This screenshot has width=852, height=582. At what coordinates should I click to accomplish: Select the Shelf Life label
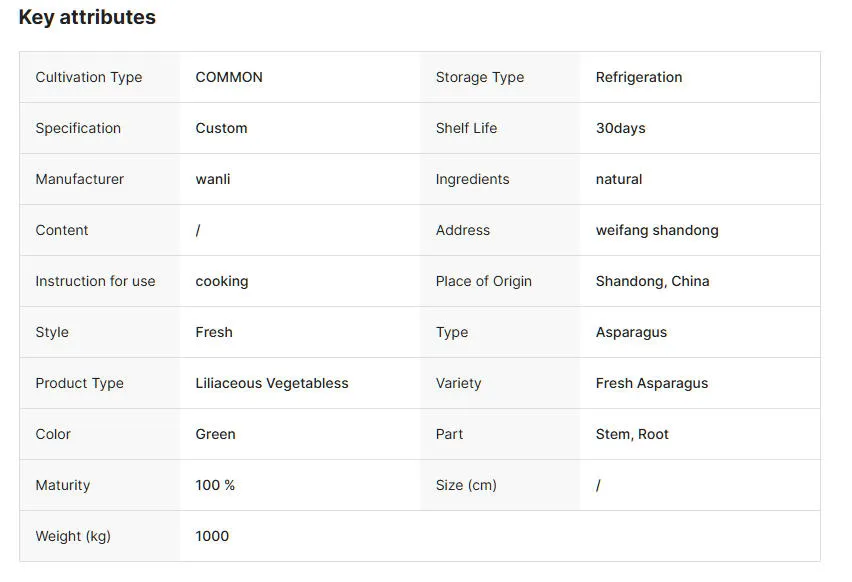tap(466, 128)
